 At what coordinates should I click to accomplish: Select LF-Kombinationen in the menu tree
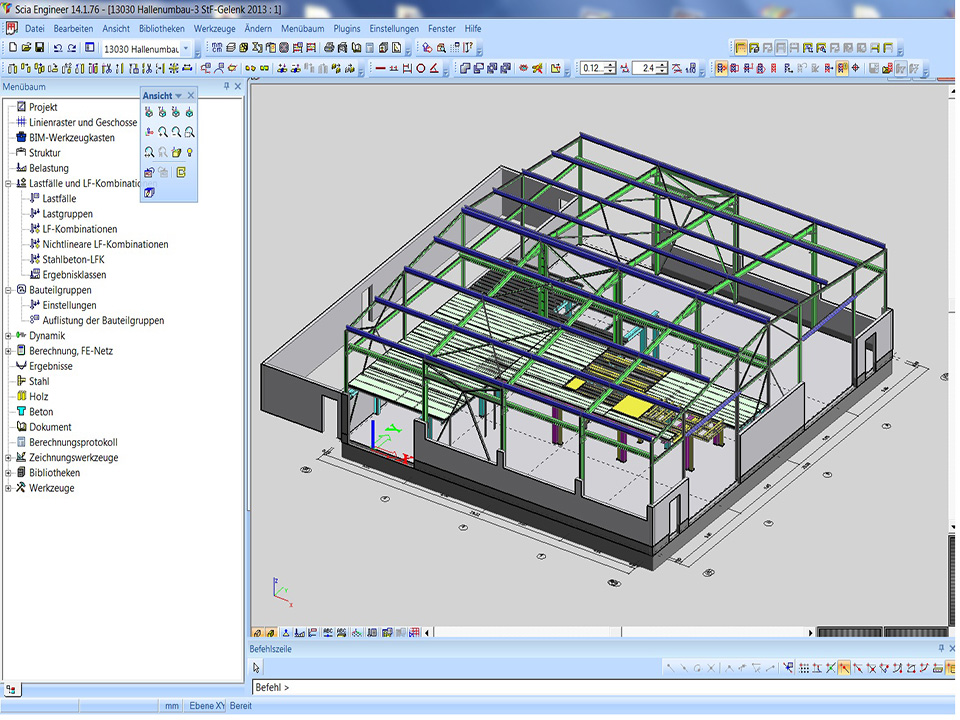point(79,229)
